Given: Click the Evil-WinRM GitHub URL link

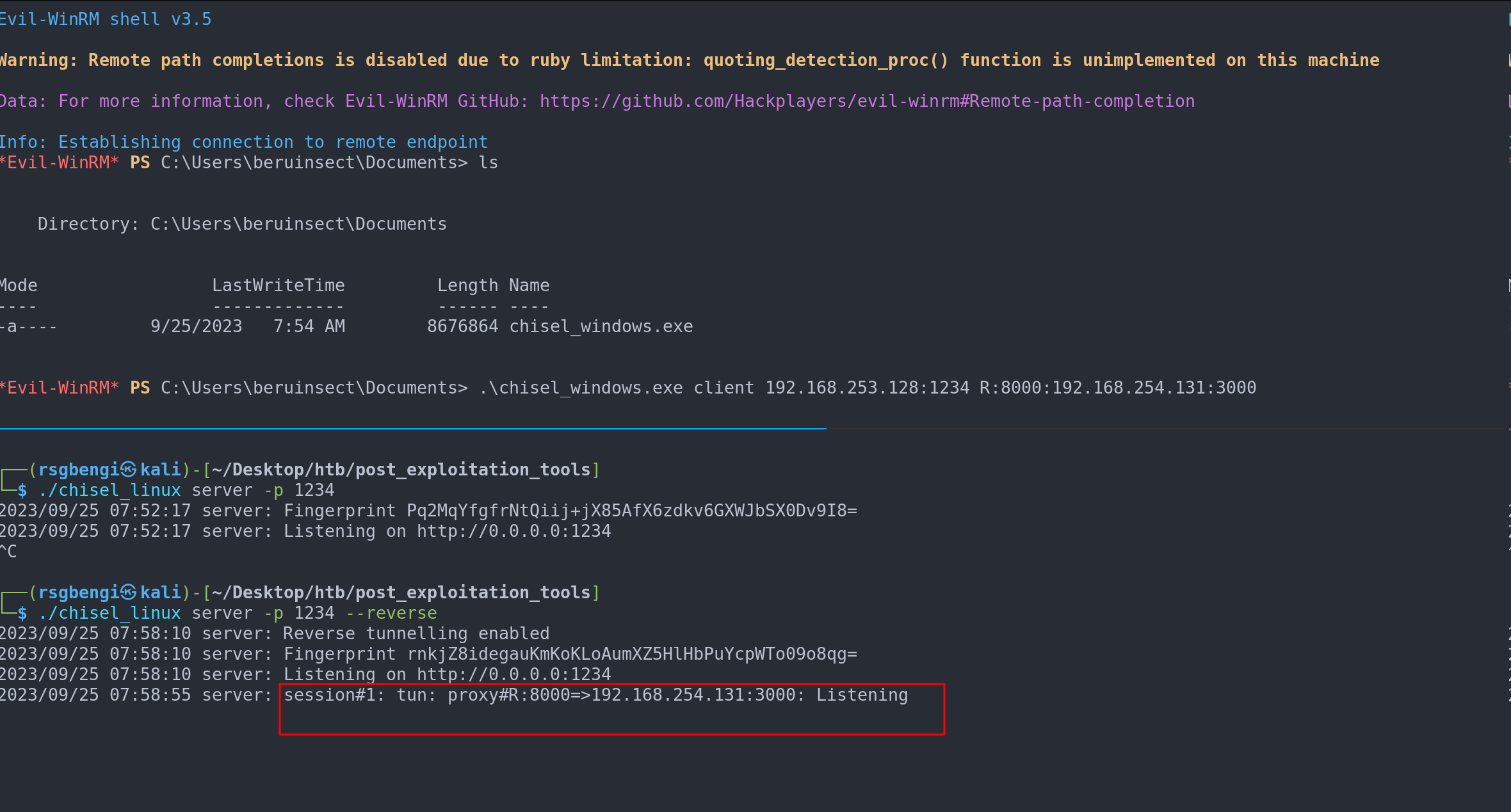Looking at the screenshot, I should click(866, 101).
